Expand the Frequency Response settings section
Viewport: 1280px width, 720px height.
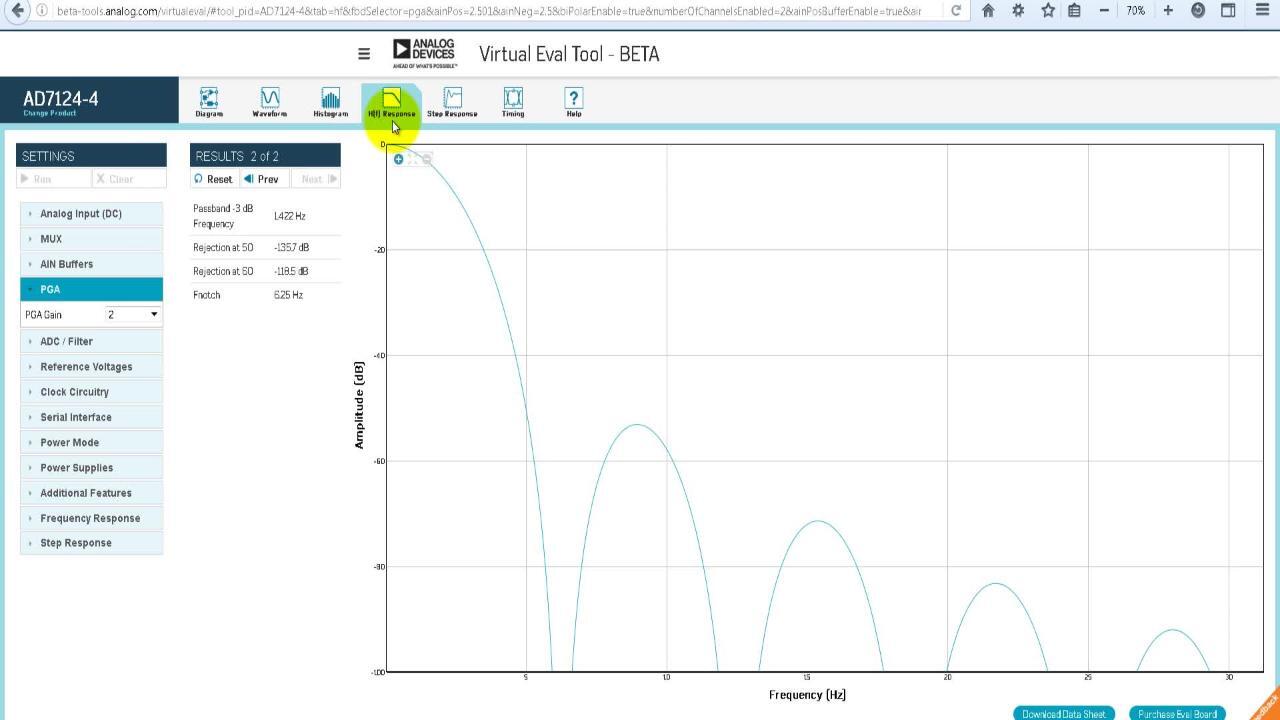[x=91, y=518]
